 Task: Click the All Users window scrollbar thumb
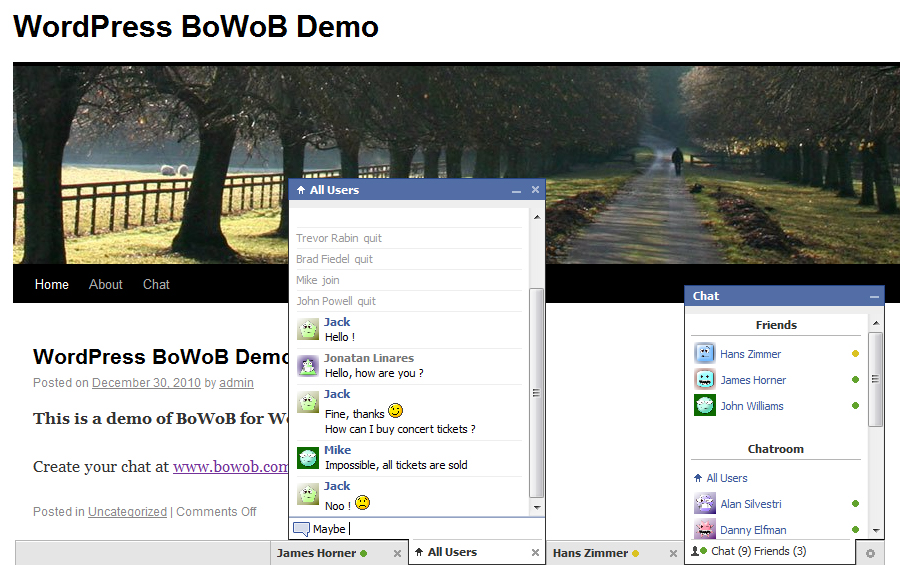click(x=536, y=393)
